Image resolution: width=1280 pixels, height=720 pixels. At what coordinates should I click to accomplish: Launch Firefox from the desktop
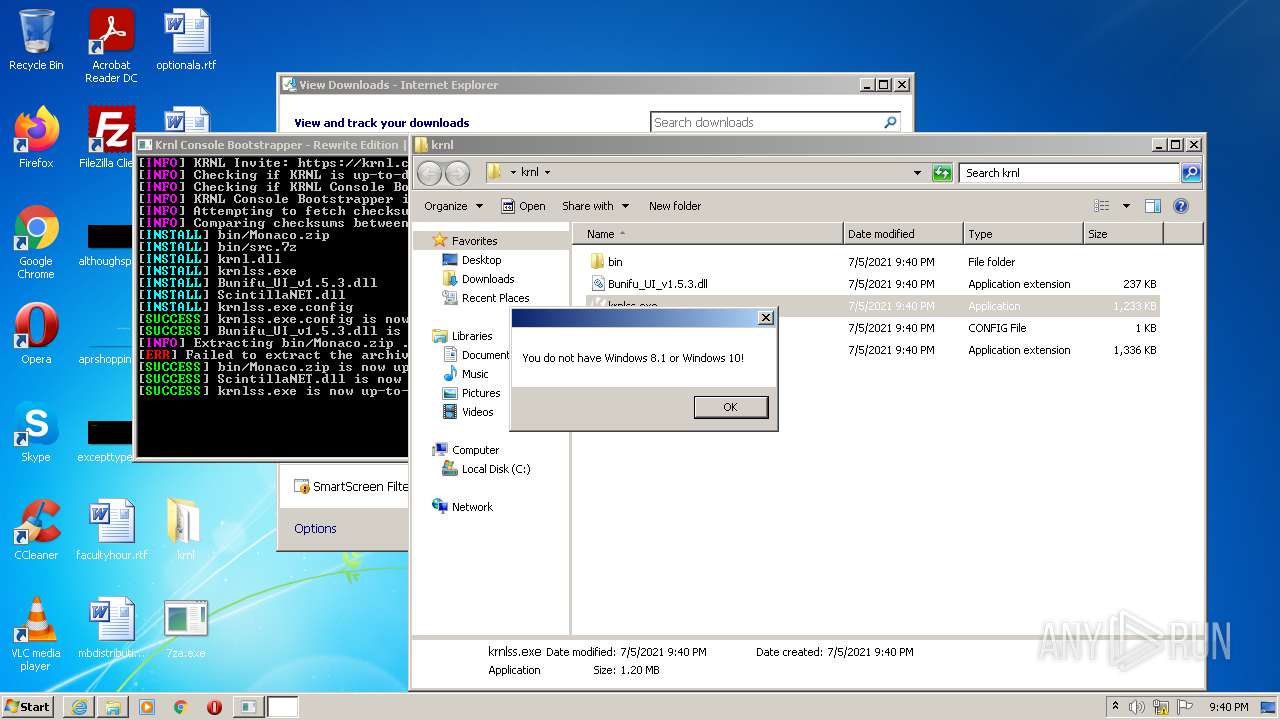[x=36, y=138]
